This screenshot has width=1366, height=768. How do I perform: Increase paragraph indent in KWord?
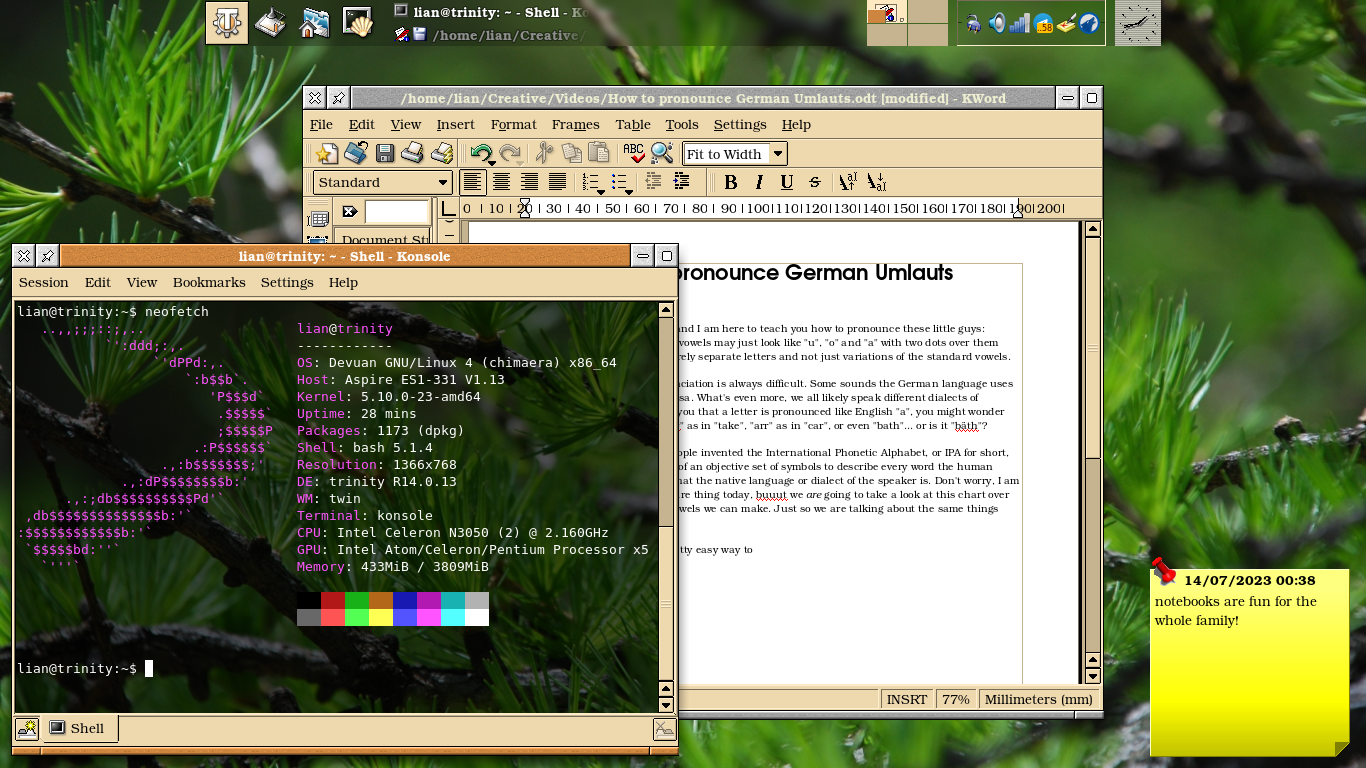click(x=682, y=182)
